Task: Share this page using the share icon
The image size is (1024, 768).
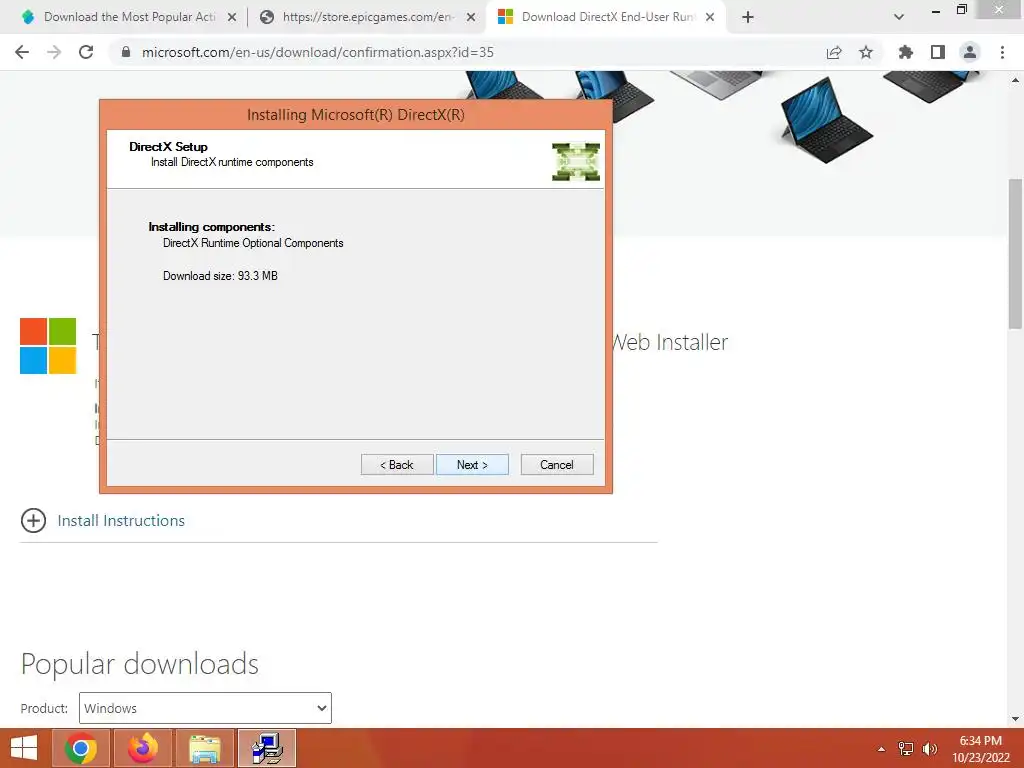Action: pyautogui.click(x=834, y=52)
